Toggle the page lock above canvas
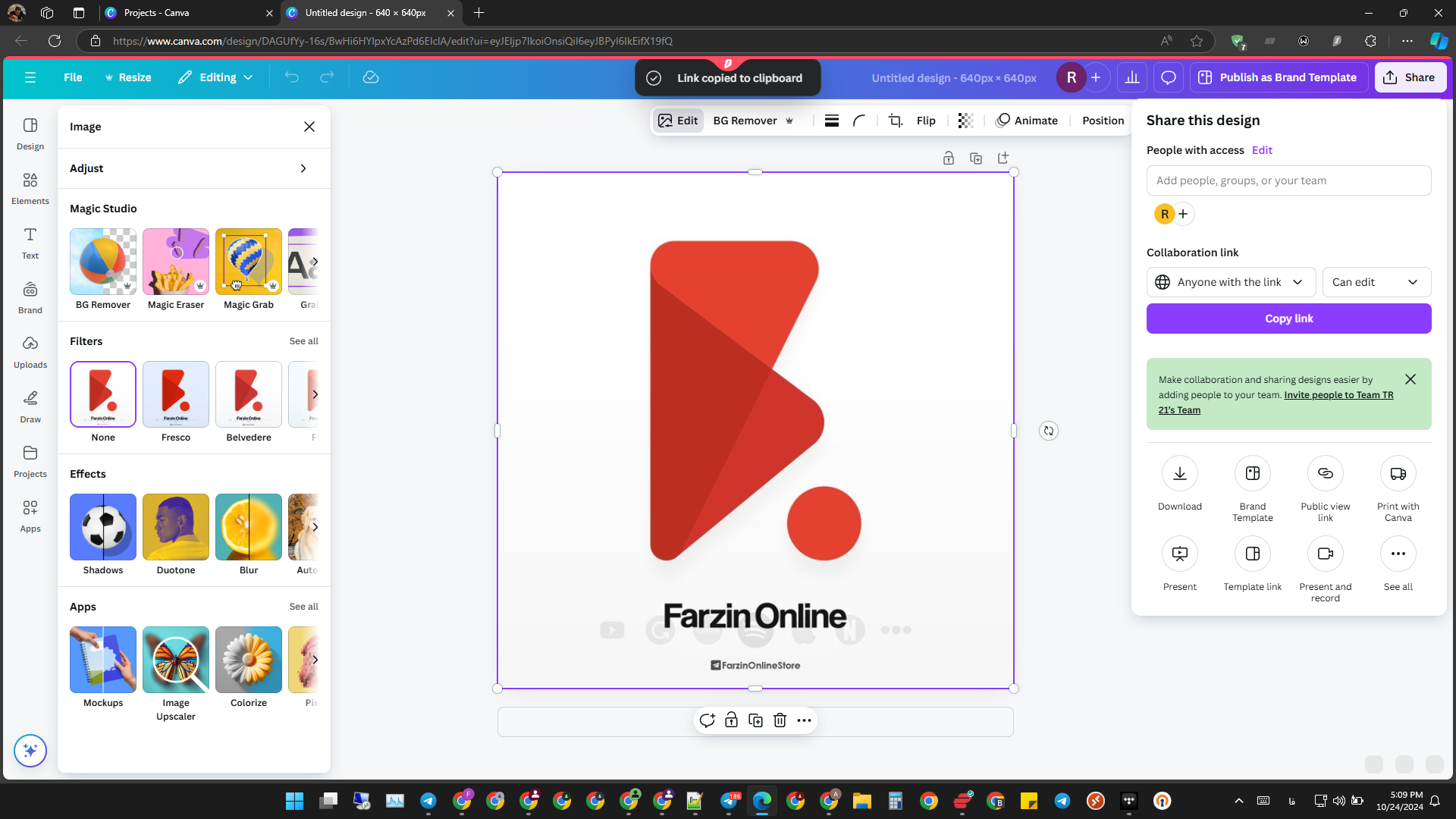Screen dimensions: 1456x819 click(x=949, y=158)
